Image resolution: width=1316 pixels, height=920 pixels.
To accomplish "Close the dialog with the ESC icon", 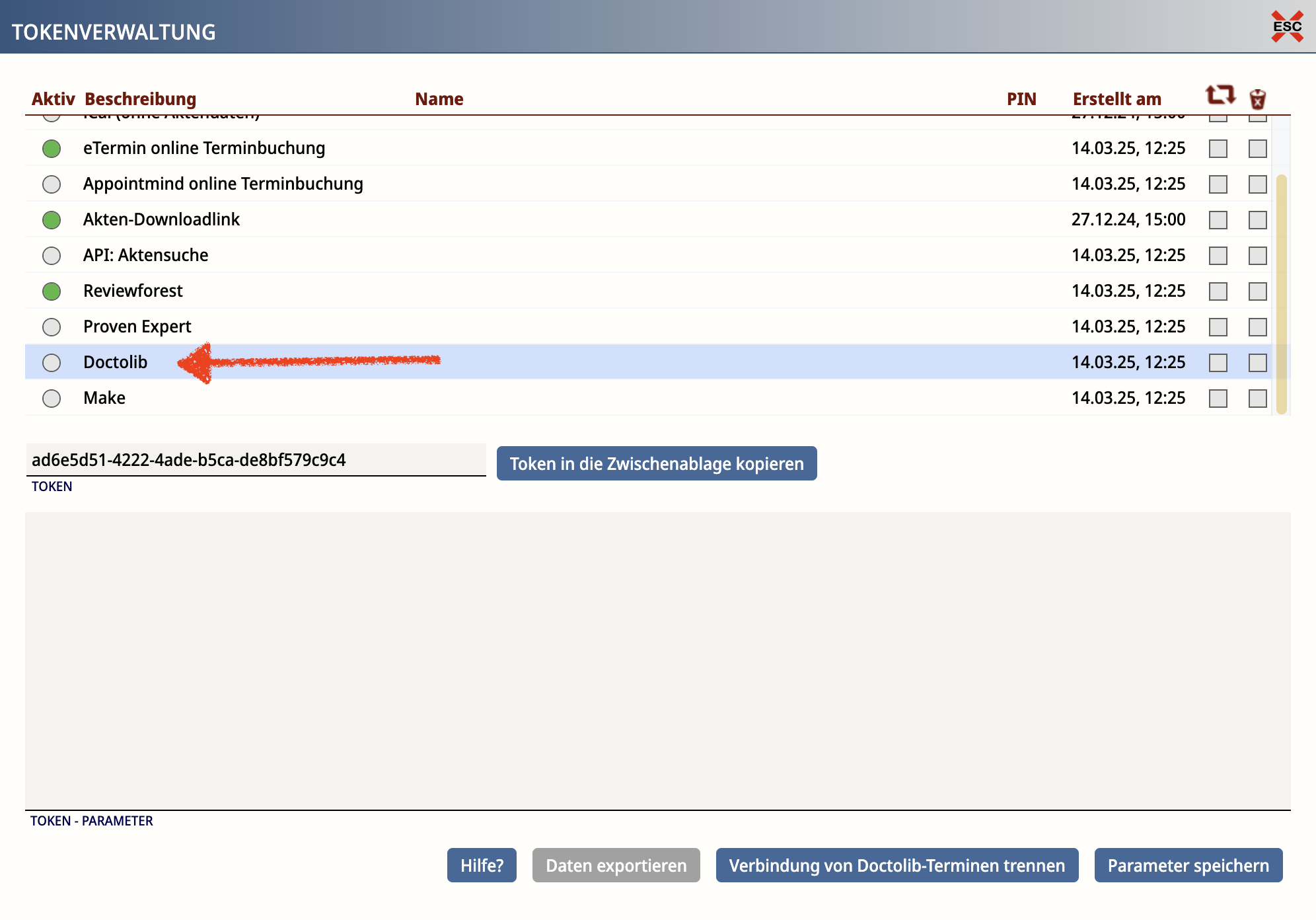I will click(x=1287, y=26).
